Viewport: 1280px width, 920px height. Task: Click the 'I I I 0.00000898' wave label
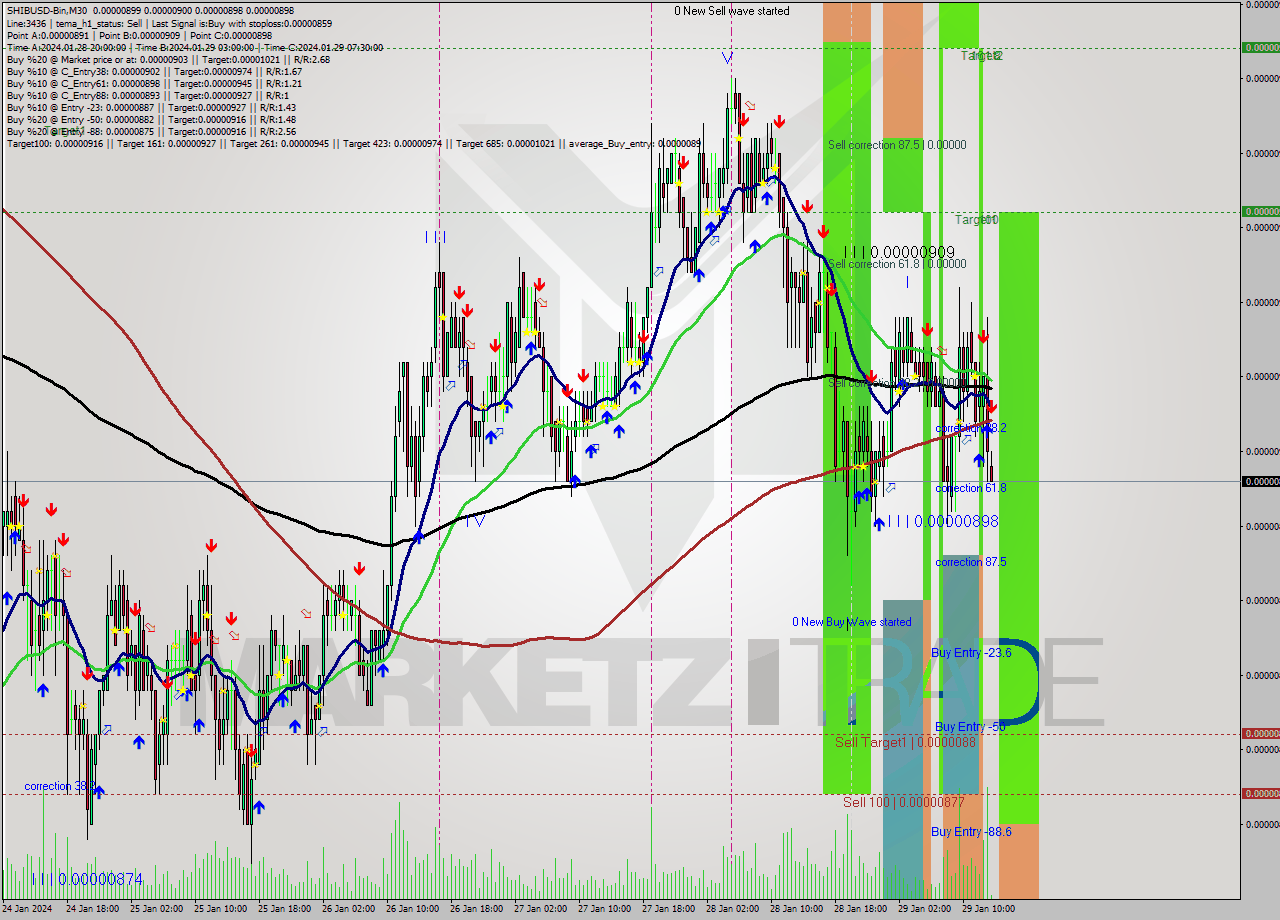[x=942, y=521]
